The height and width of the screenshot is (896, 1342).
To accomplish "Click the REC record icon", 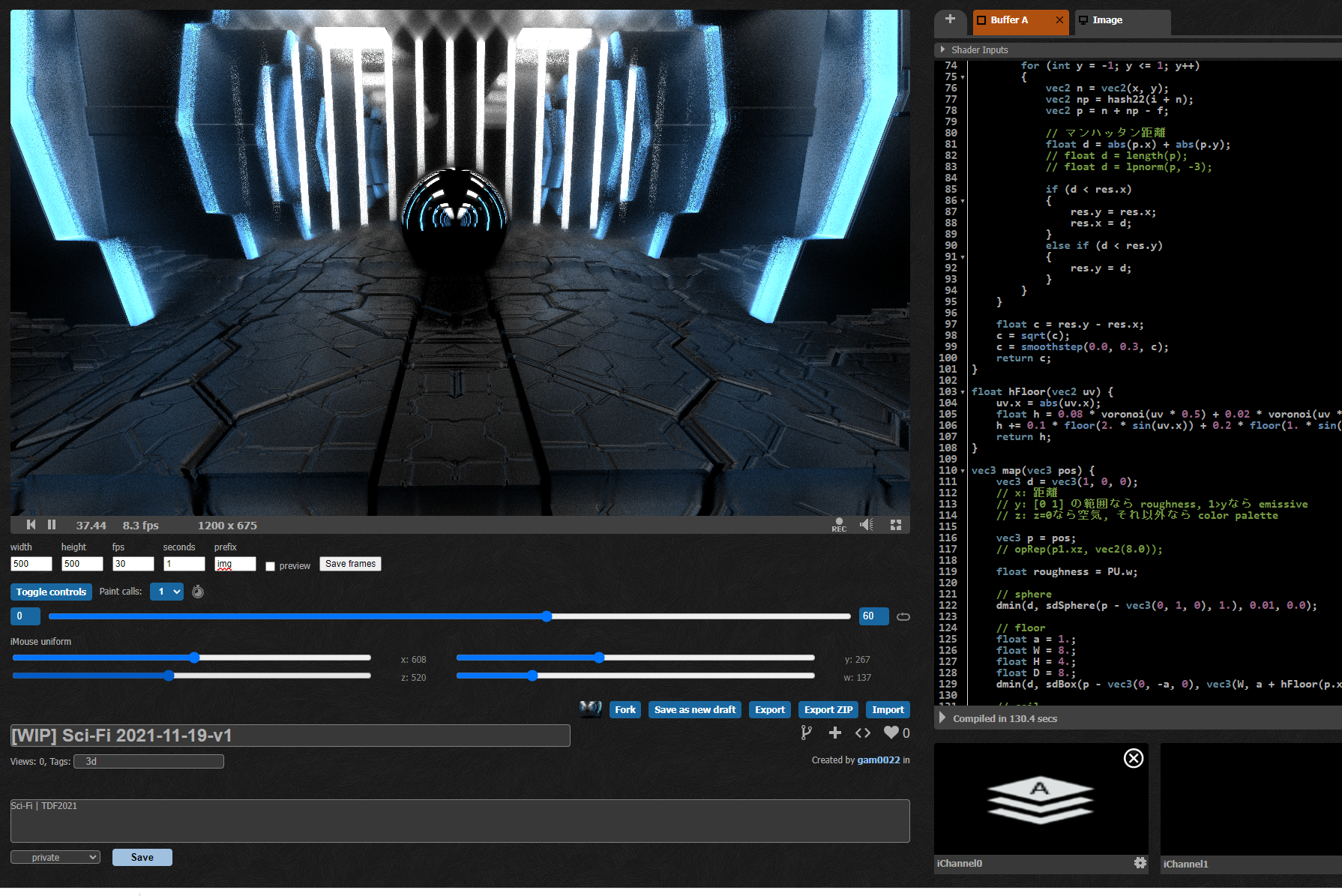I will [x=839, y=525].
